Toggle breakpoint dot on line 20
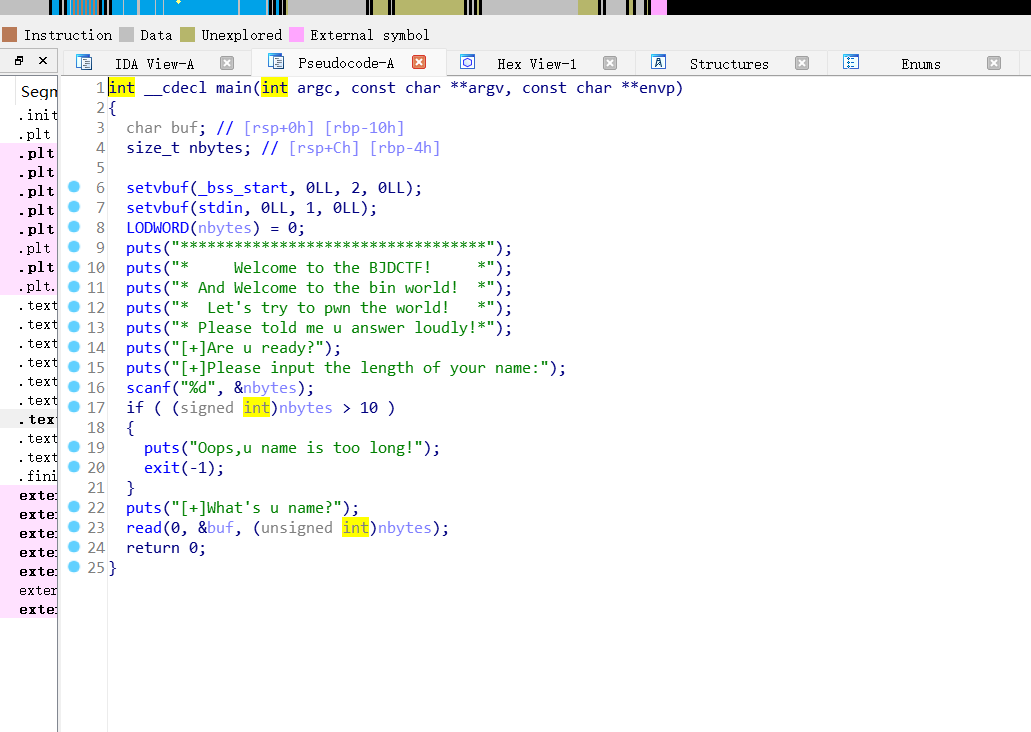 [74, 466]
